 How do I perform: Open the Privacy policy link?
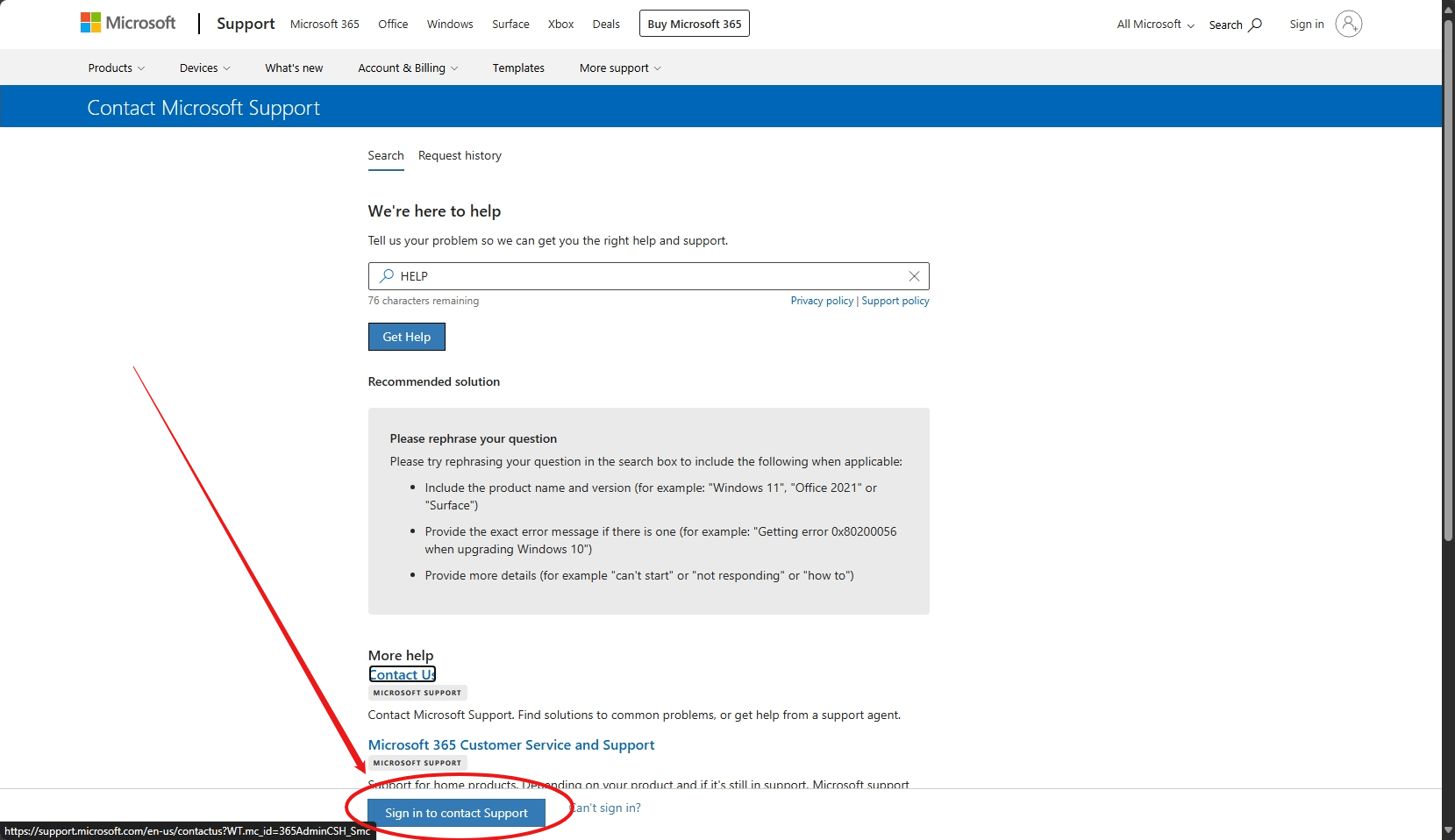[x=822, y=301]
